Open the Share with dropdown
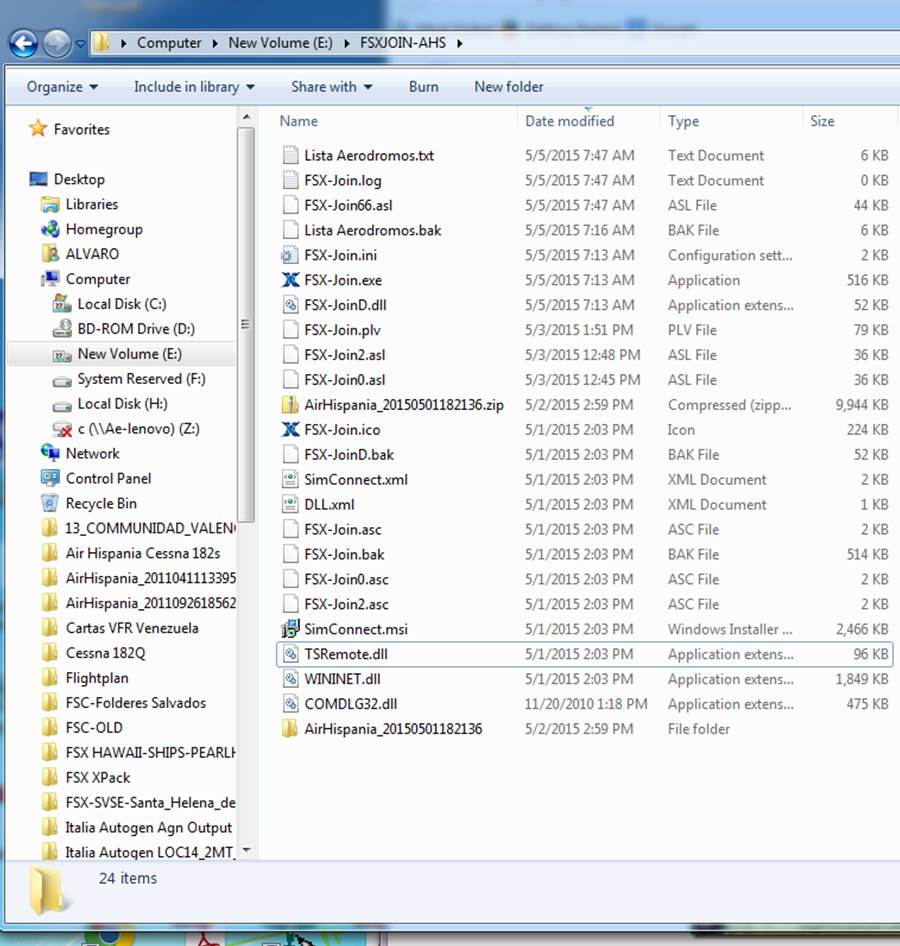This screenshot has width=900, height=946. 331,87
